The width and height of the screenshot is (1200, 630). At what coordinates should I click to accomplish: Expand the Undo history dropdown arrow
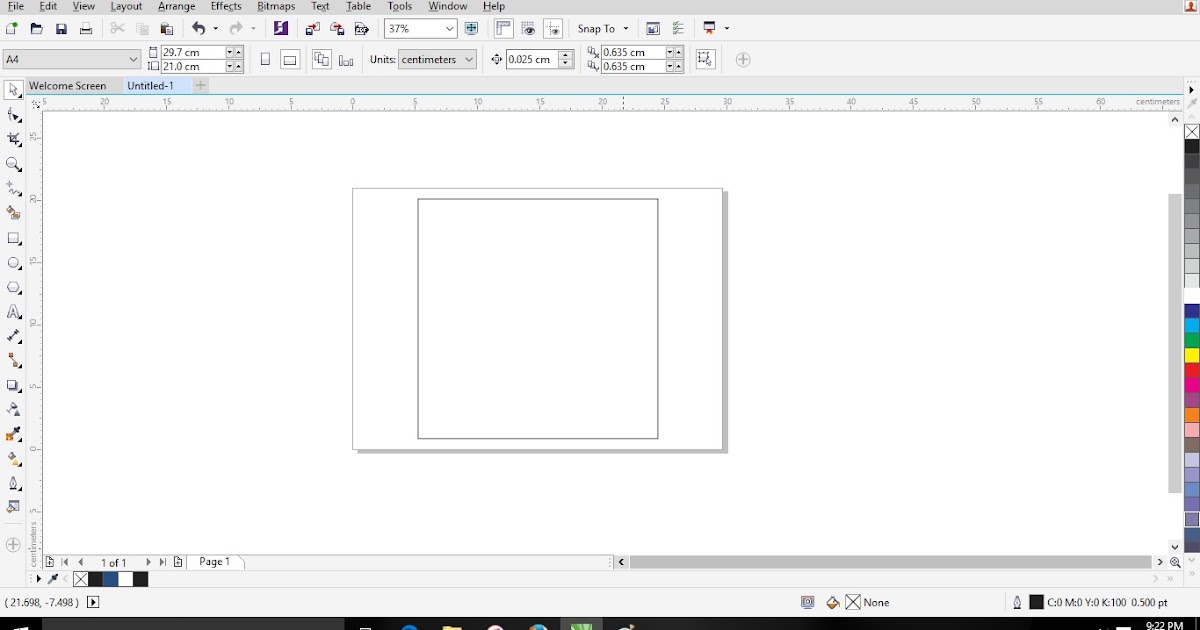coord(215,29)
